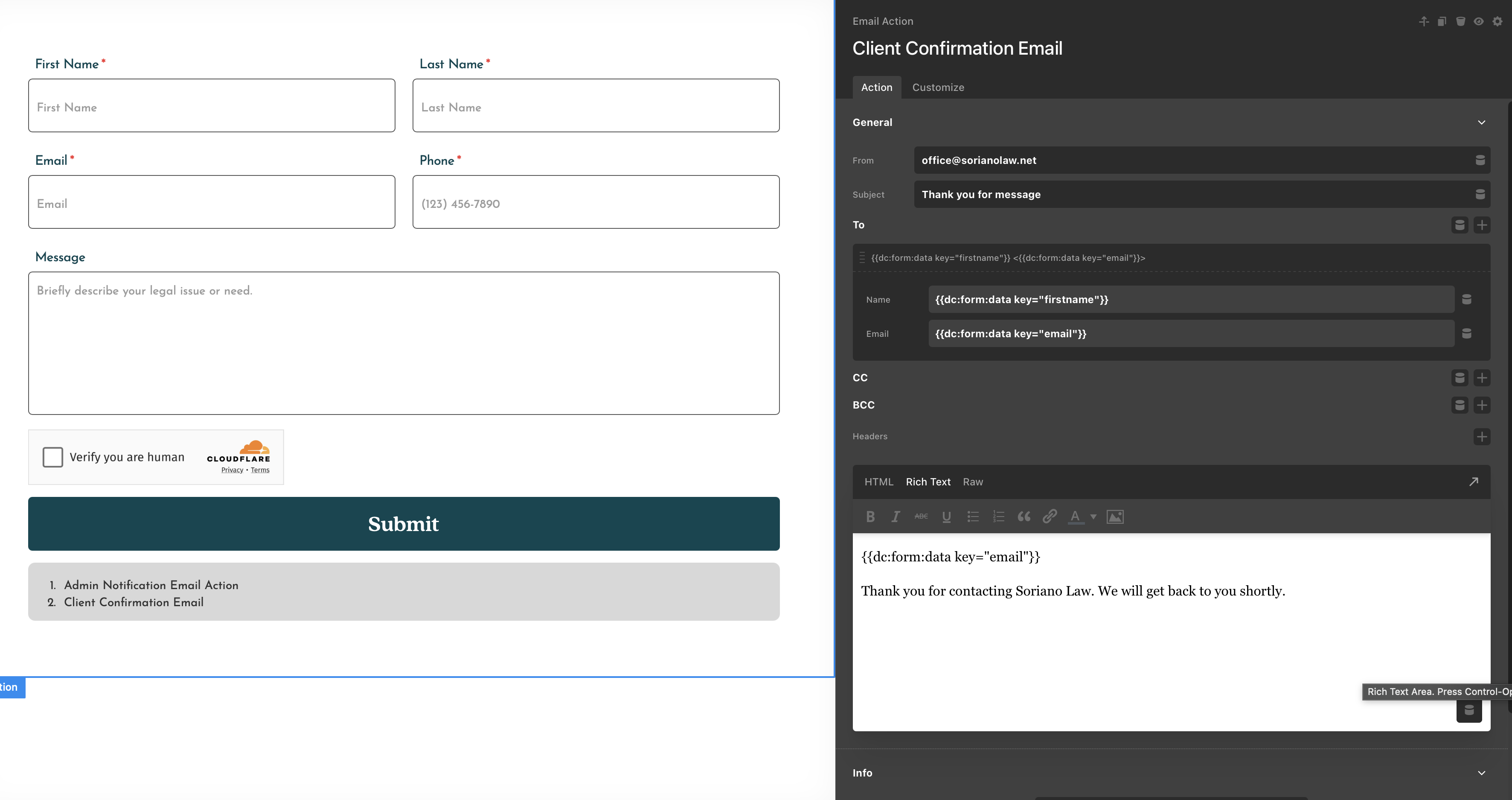Click the Submit button
1512x800 pixels.
point(404,524)
